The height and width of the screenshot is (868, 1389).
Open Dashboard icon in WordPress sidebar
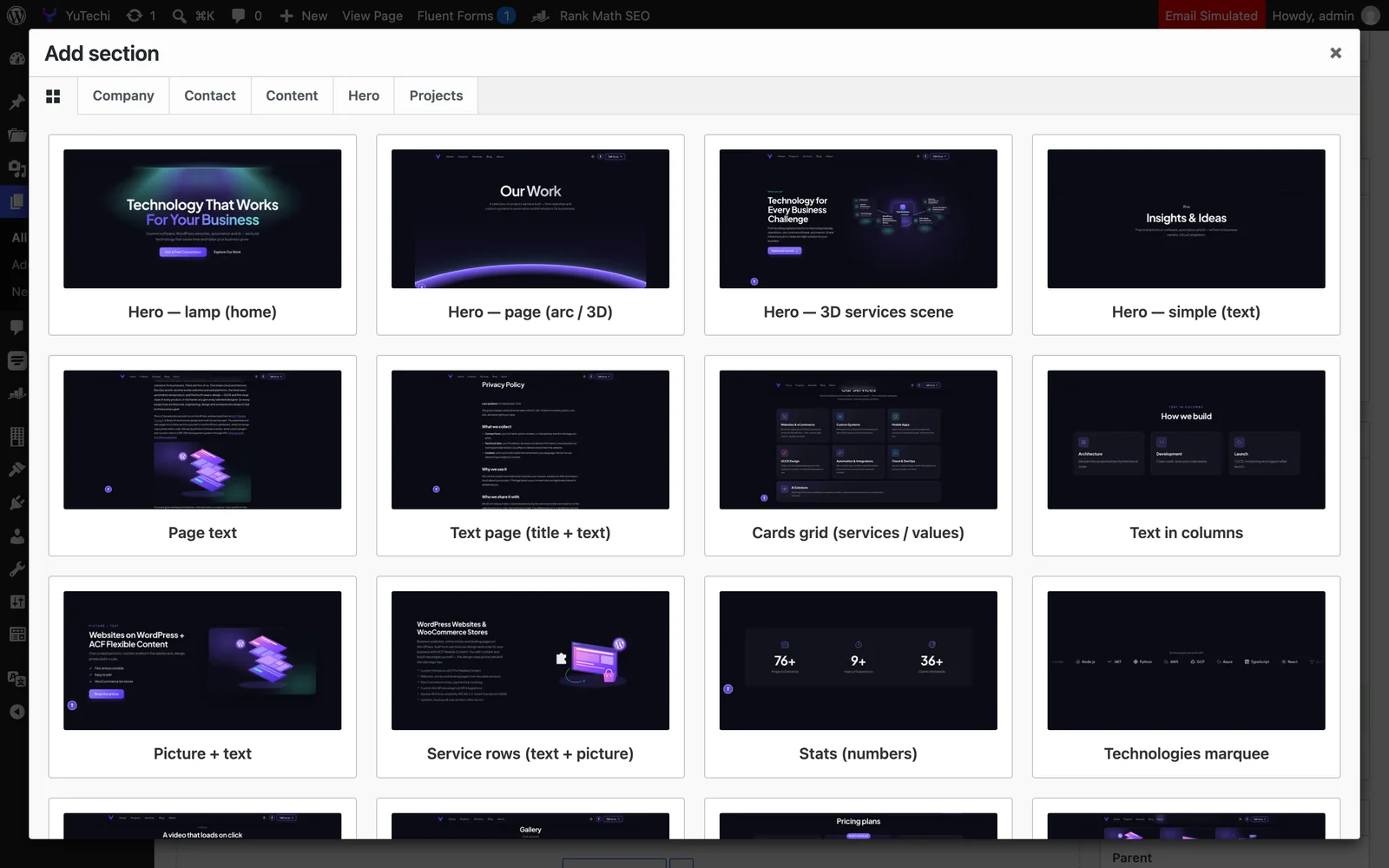pyautogui.click(x=16, y=59)
